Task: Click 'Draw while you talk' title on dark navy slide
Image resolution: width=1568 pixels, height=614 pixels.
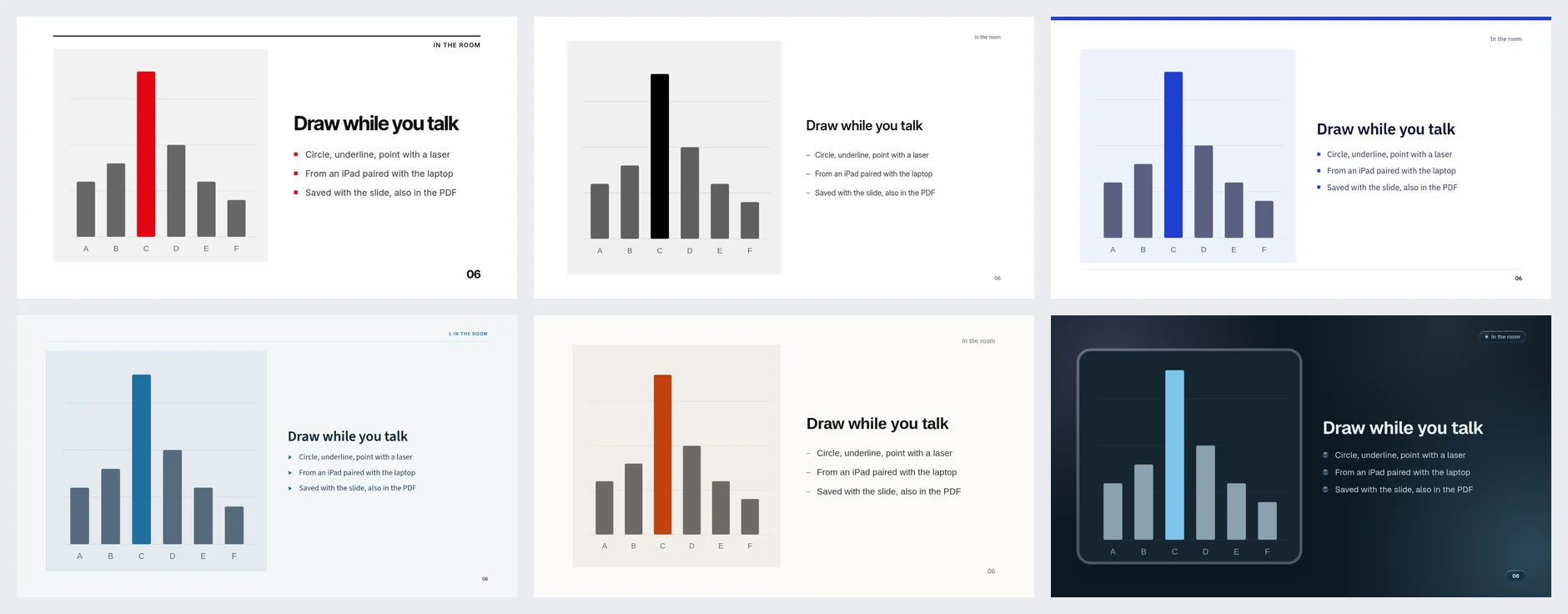Action: pyautogui.click(x=1403, y=428)
